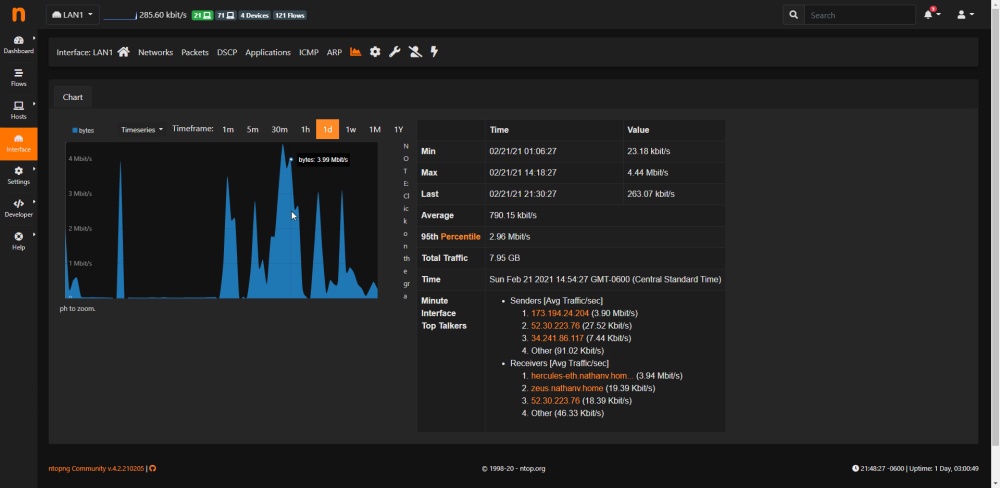The width and height of the screenshot is (1000, 488).
Task: Expand Developer submenu arrow
Action: click(34, 202)
